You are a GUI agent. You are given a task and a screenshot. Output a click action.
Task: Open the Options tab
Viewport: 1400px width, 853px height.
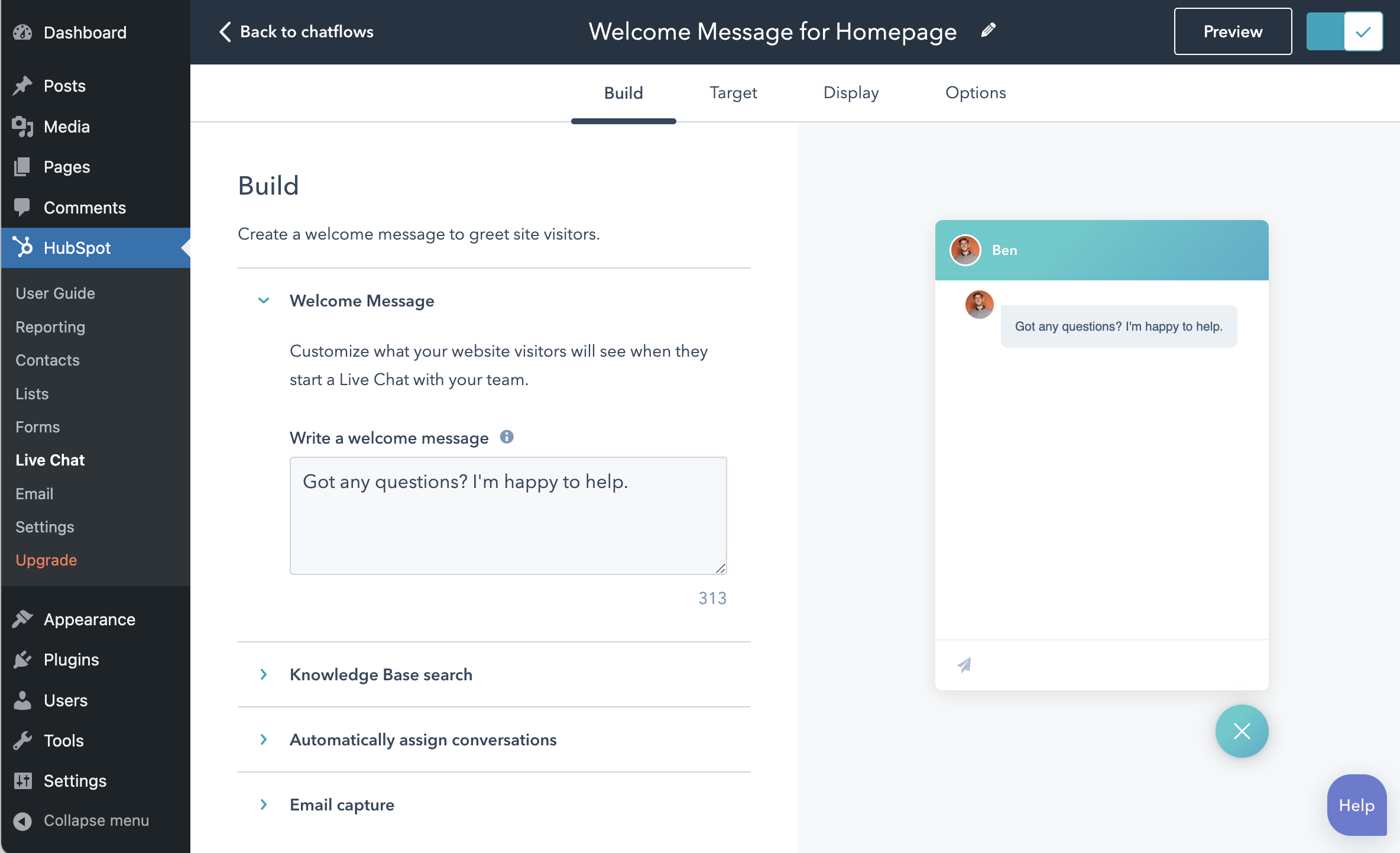pyautogui.click(x=976, y=93)
